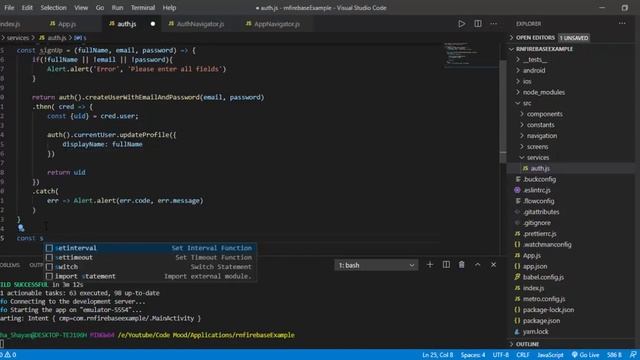Screen dimensions: 640x360
Task: Change encoding via UTF-8 indicator
Action: click(500, 355)
